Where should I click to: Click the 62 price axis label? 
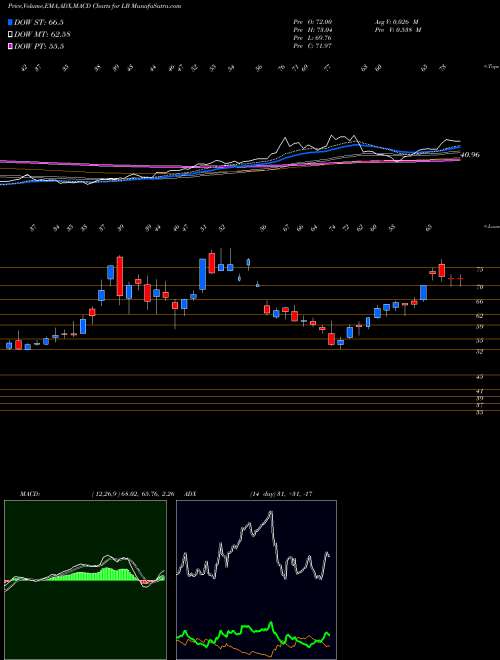click(480, 315)
